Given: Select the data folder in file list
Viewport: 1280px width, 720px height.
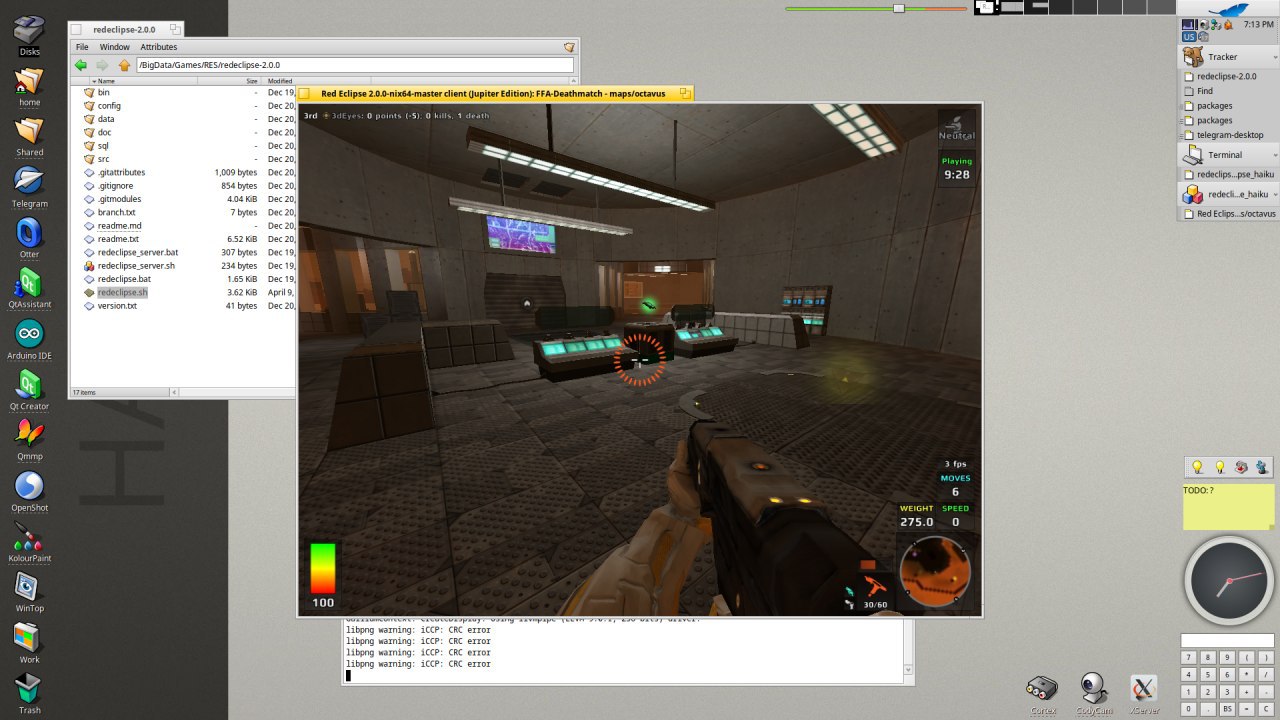Looking at the screenshot, I should coord(106,119).
